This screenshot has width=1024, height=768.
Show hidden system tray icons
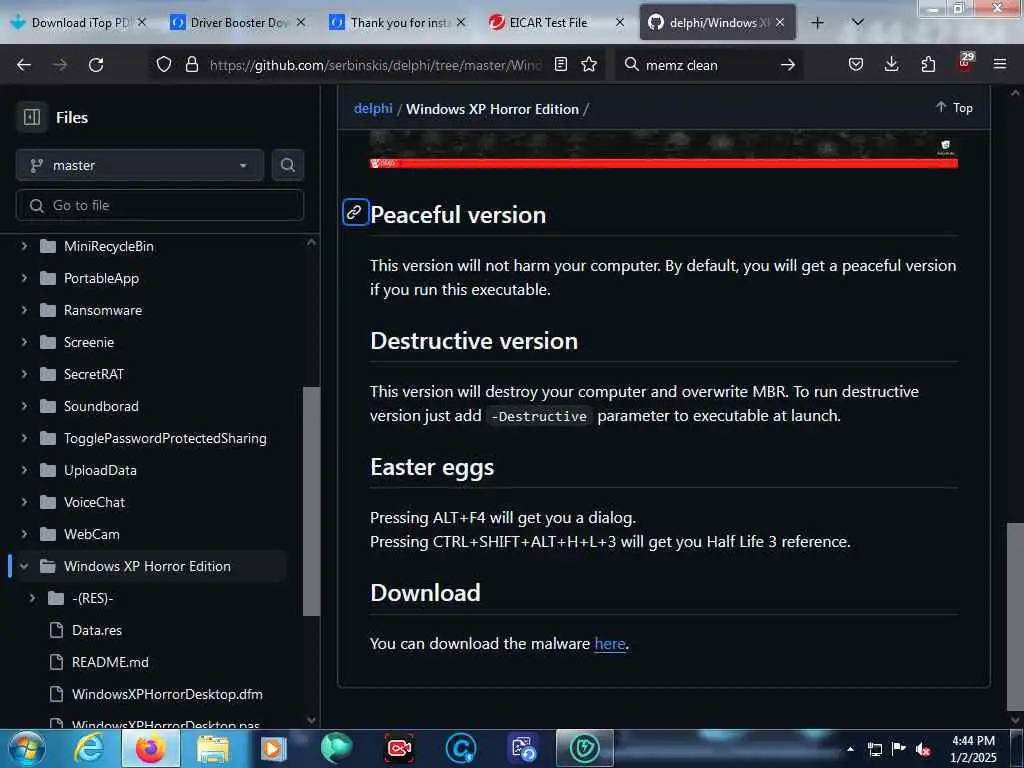850,749
